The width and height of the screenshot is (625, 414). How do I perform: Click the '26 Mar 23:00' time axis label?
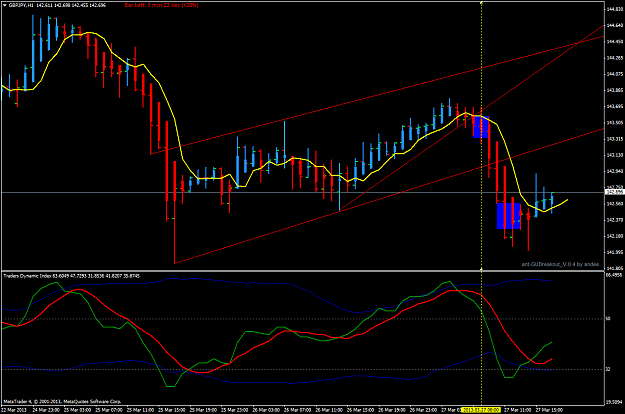coord(423,410)
